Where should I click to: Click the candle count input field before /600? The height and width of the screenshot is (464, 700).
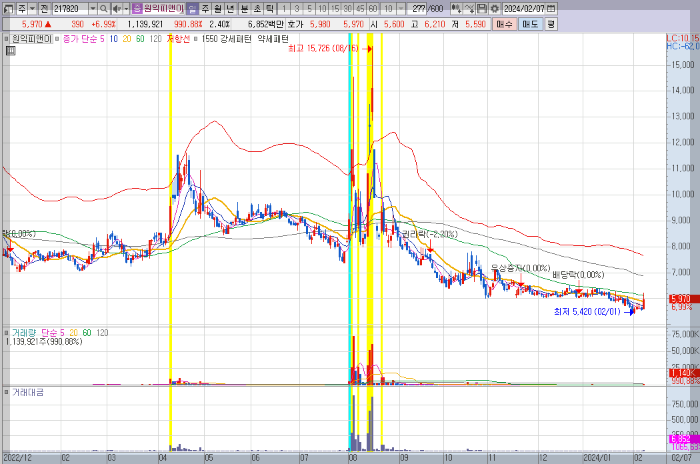[x=417, y=8]
